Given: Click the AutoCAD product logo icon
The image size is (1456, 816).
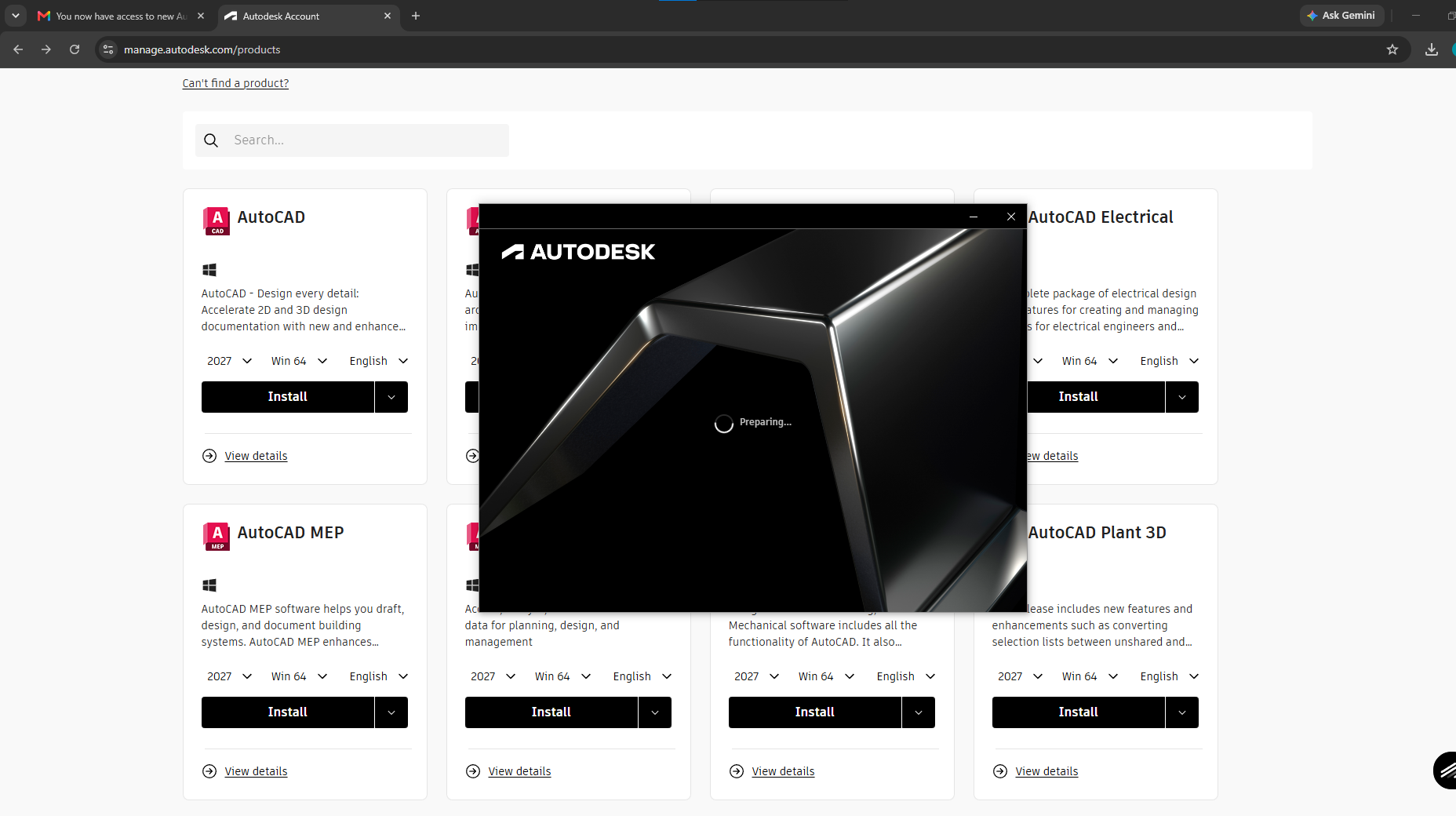Looking at the screenshot, I should tap(217, 220).
